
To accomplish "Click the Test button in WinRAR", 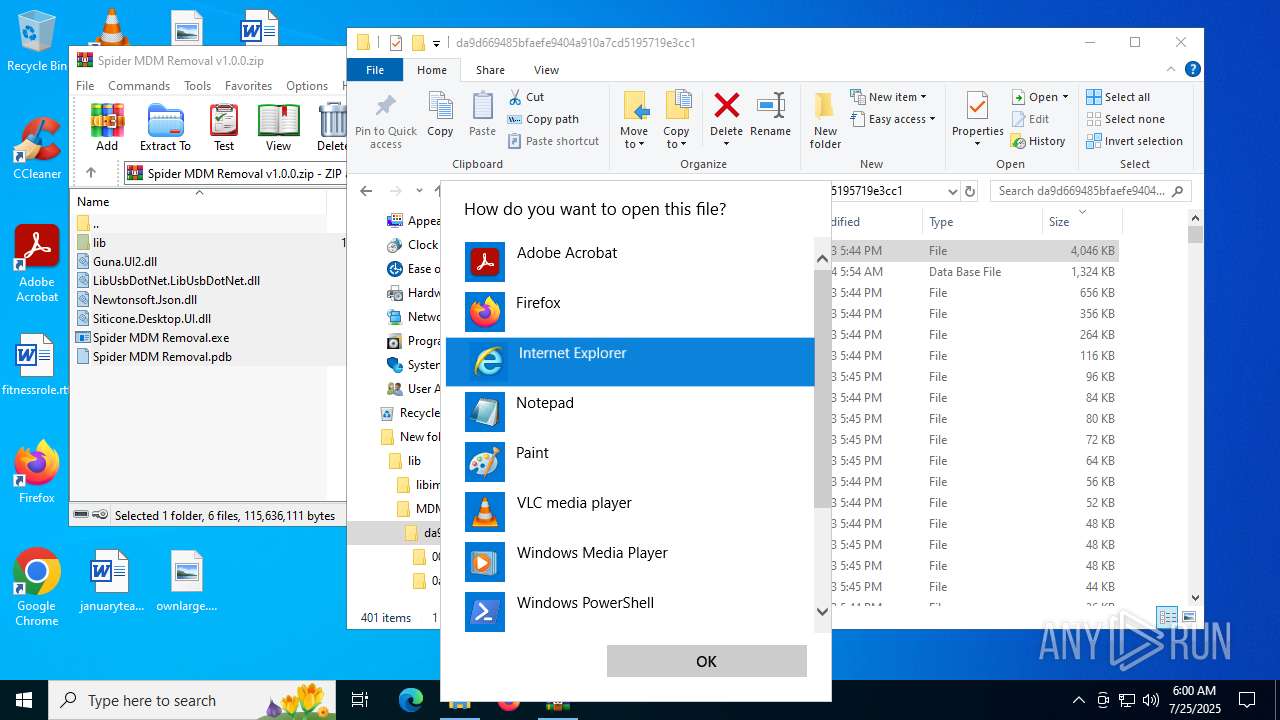I will tap(224, 127).
